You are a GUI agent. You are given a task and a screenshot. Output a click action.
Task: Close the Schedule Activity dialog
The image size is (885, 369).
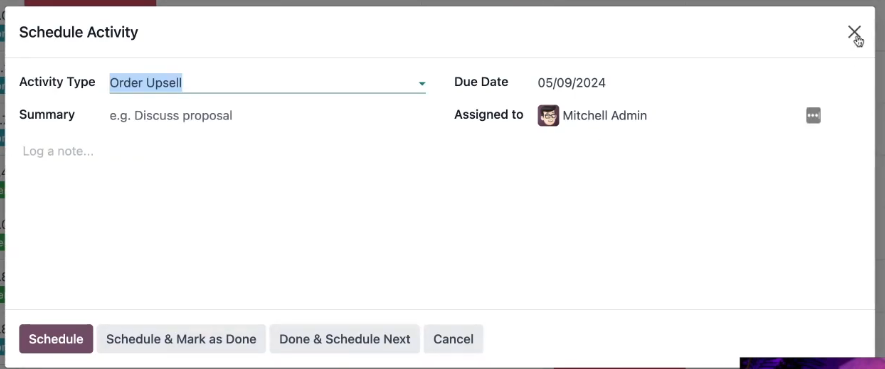point(854,32)
